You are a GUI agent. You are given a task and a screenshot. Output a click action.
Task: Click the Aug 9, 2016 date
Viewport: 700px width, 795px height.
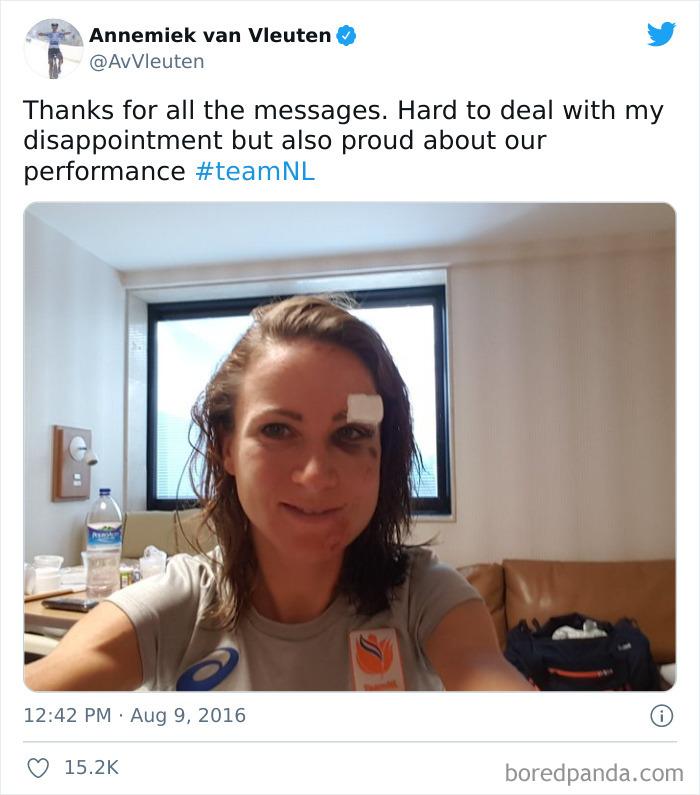point(188,715)
